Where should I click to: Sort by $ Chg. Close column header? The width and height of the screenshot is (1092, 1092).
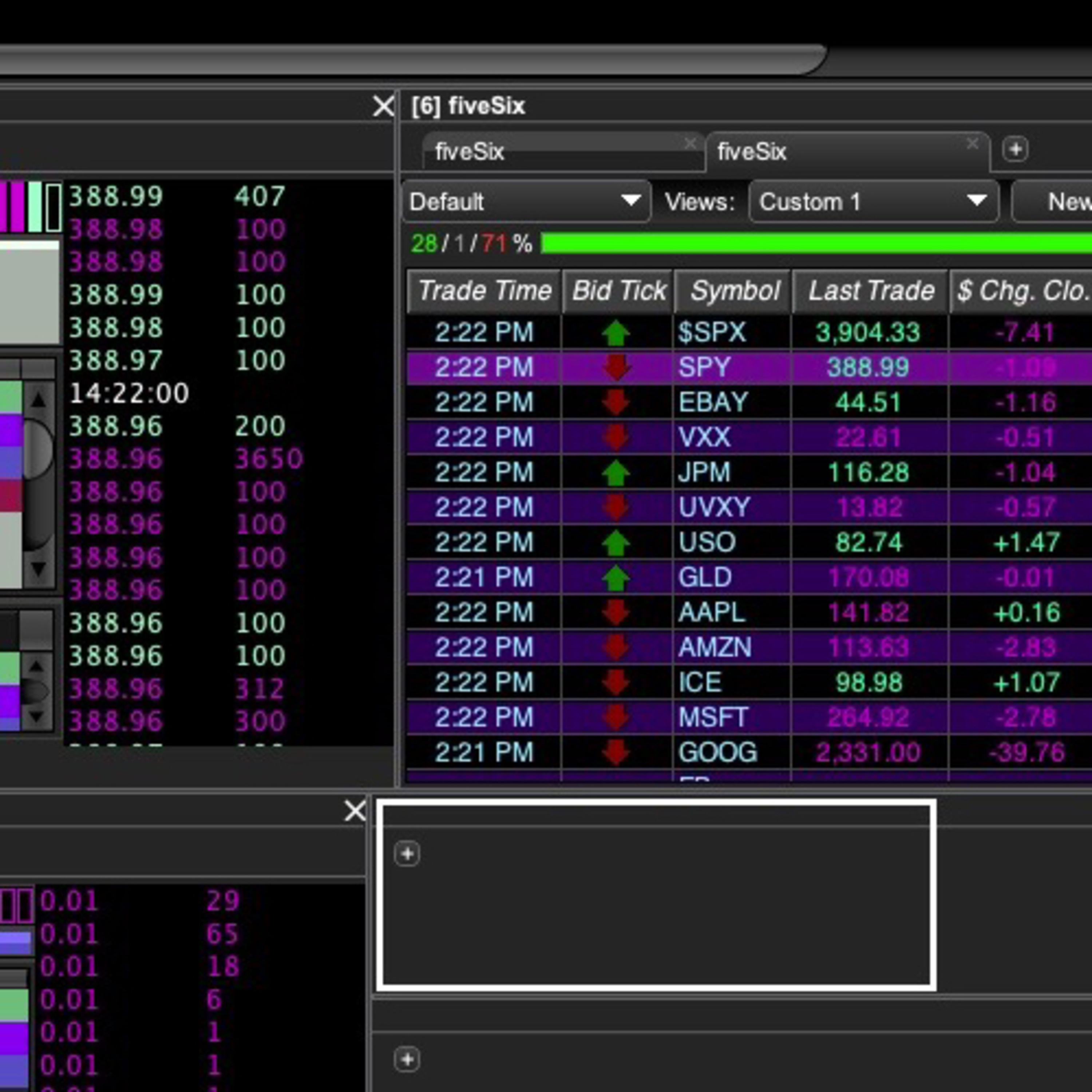(1022, 291)
